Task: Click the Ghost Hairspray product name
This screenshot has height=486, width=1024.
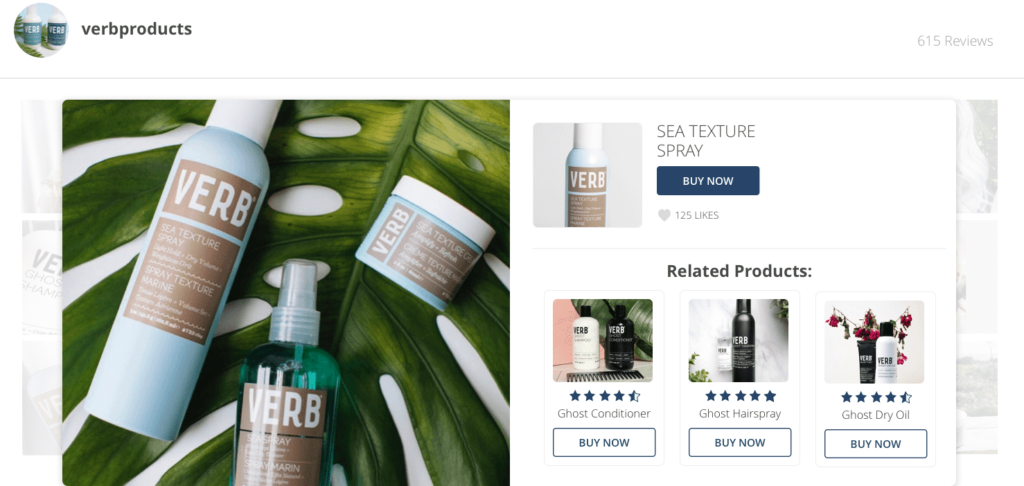Action: (740, 413)
